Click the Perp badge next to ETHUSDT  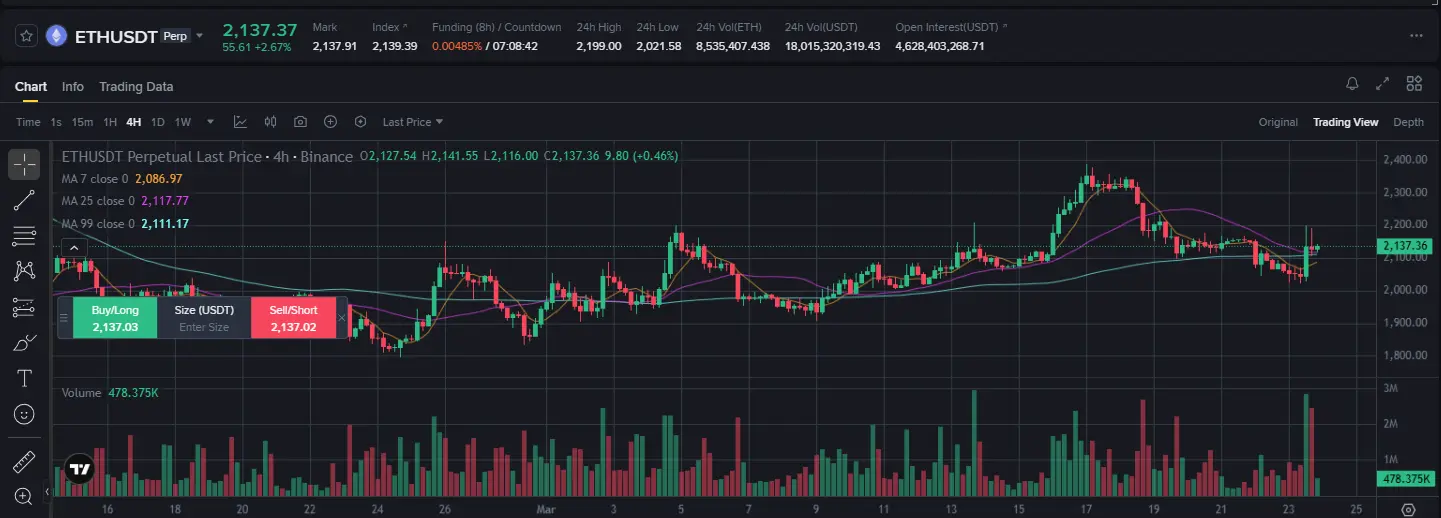176,36
